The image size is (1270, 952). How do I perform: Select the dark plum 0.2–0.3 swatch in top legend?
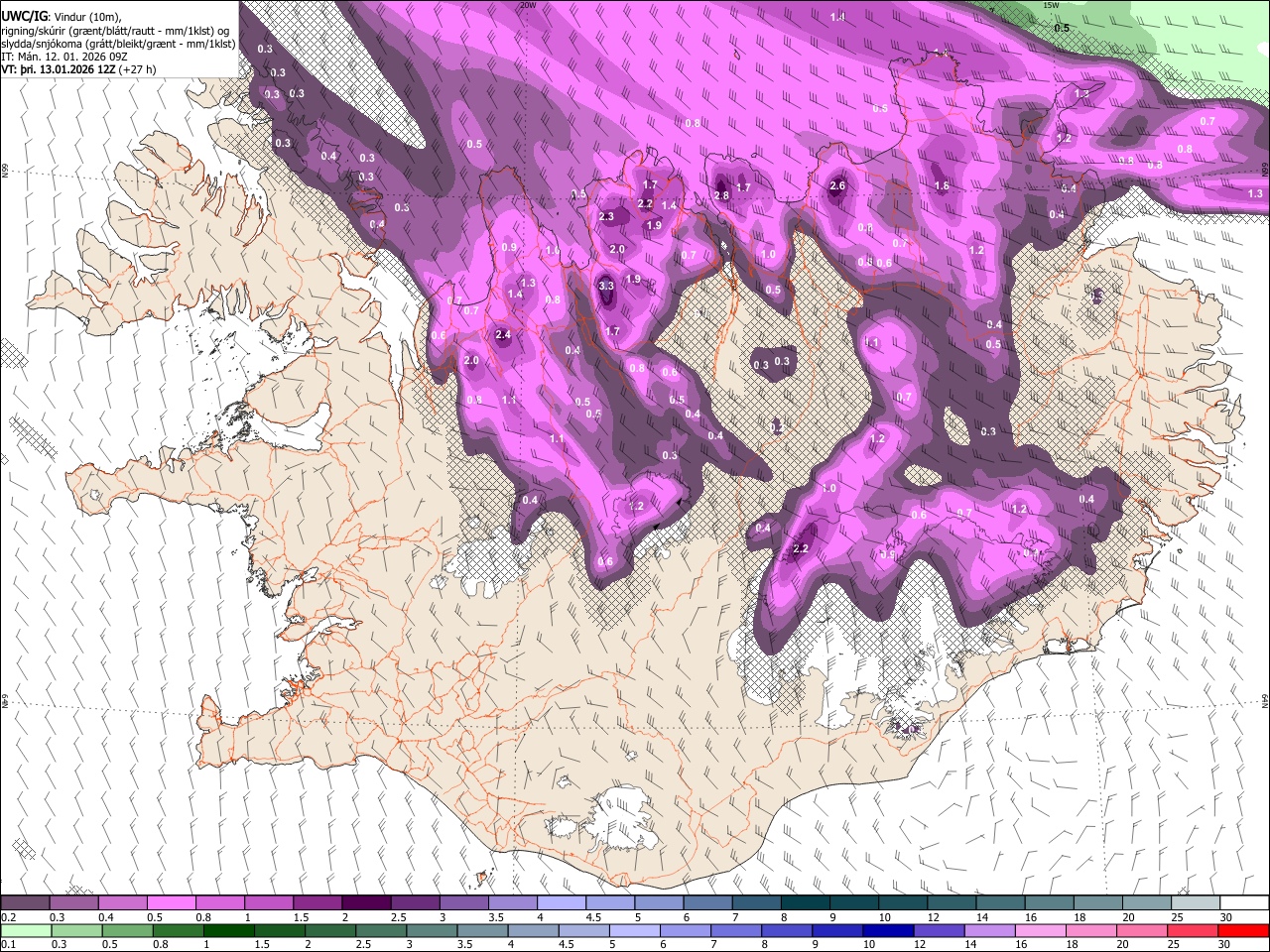26,902
